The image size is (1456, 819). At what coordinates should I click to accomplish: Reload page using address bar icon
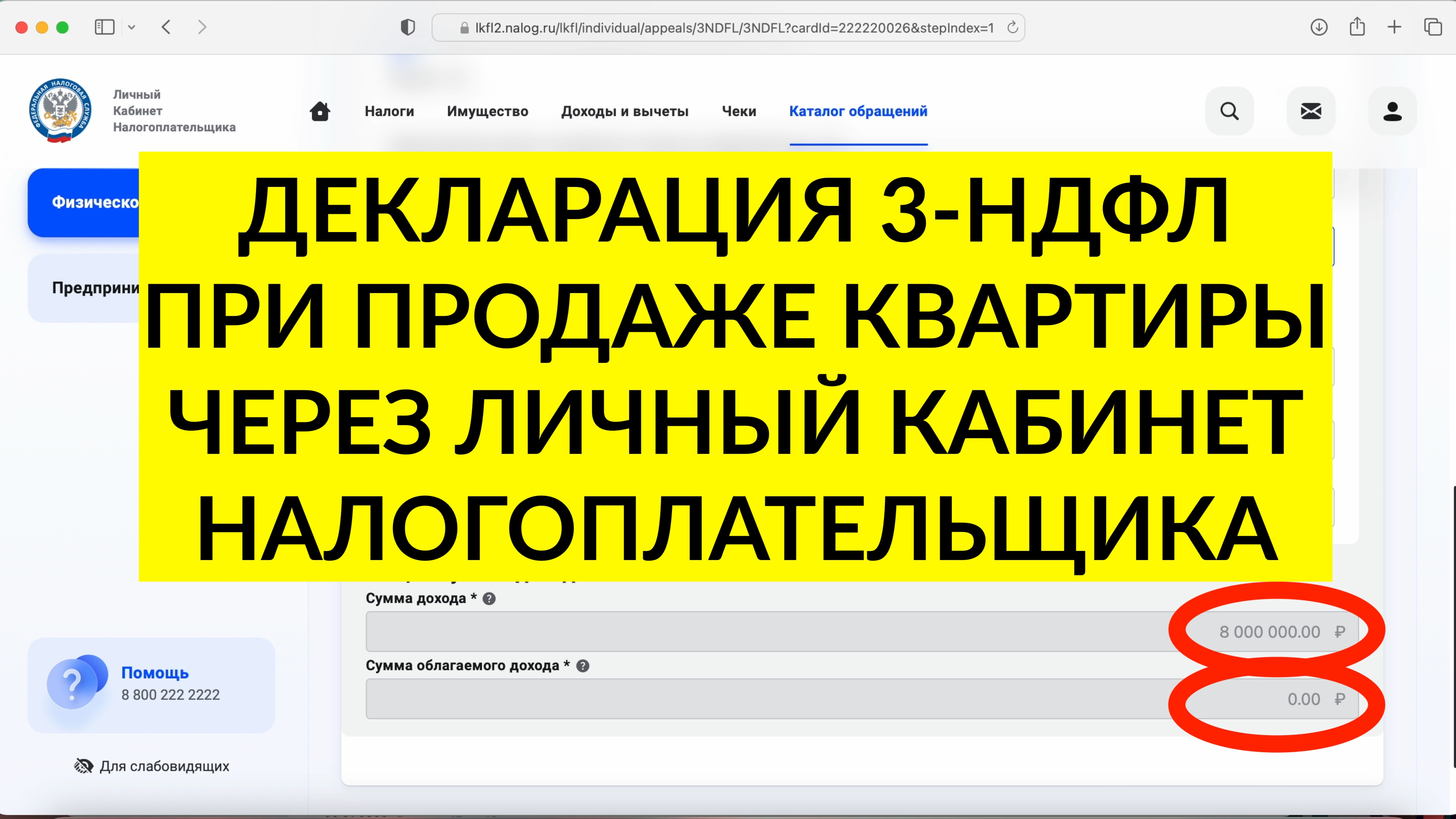pyautogui.click(x=1012, y=27)
